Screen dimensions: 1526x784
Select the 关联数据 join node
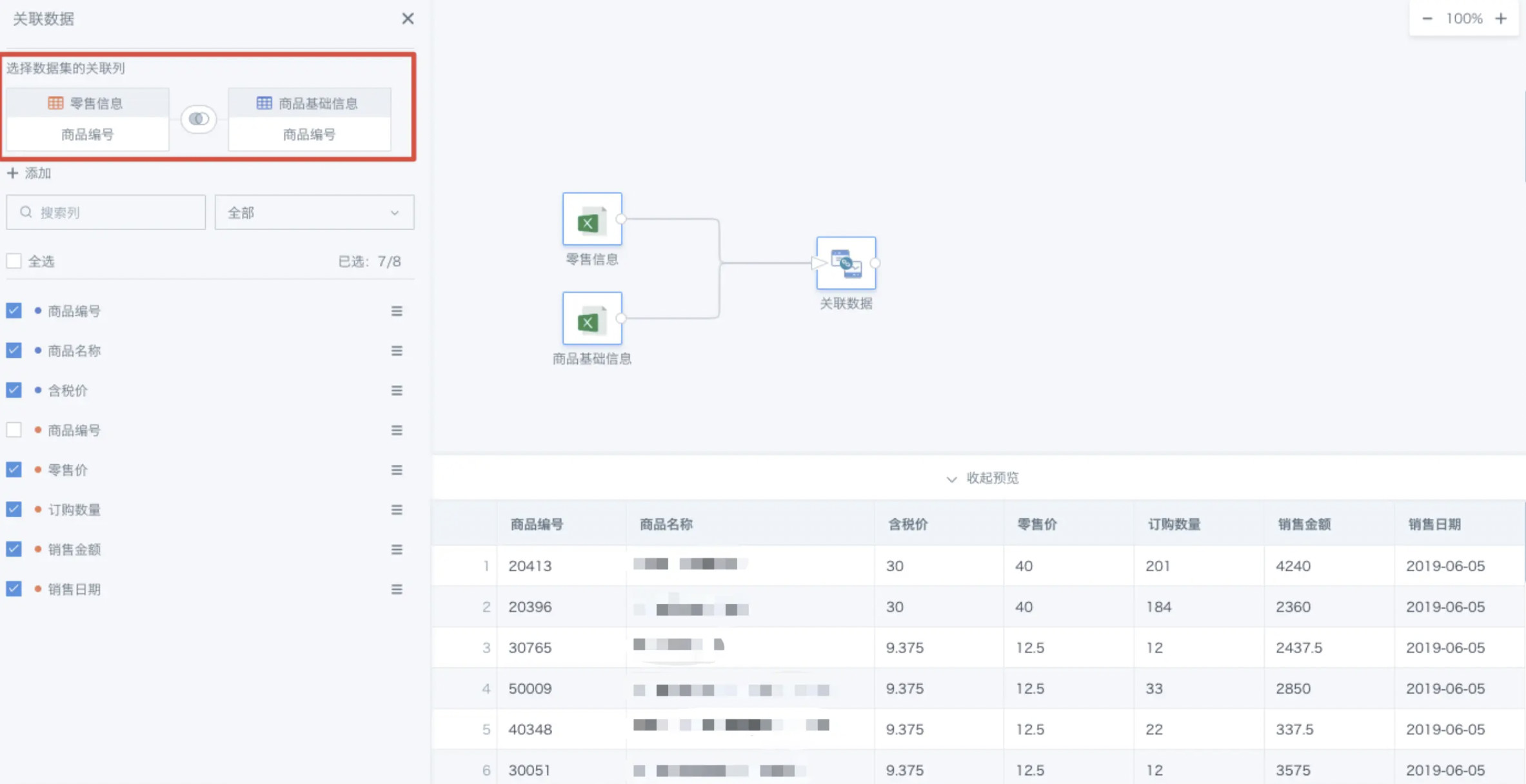click(x=846, y=263)
